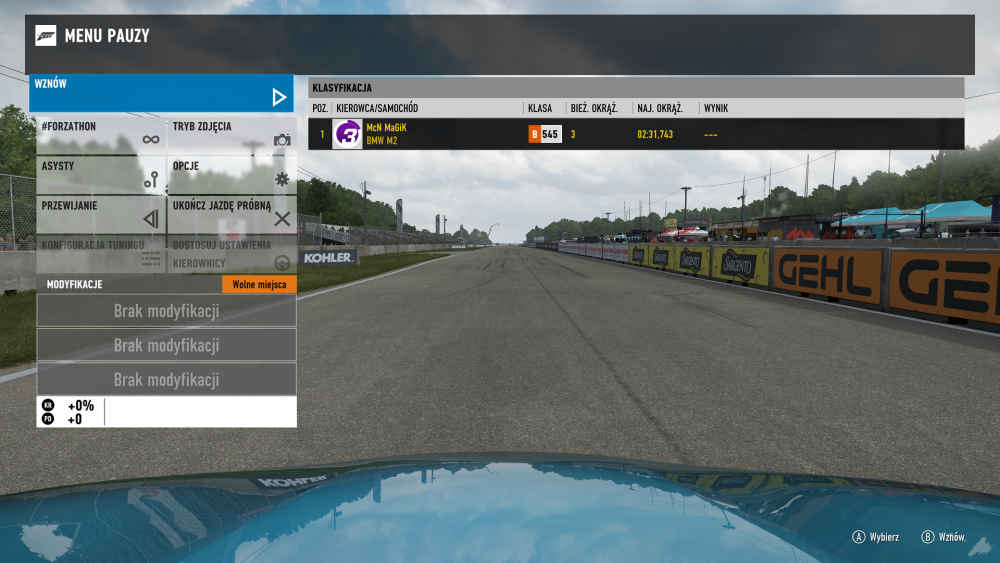Select the Wznów resume tile

click(x=161, y=93)
